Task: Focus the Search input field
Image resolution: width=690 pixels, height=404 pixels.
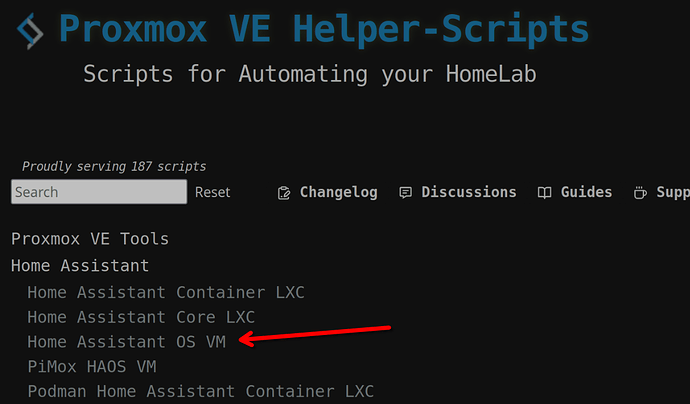Action: [99, 191]
